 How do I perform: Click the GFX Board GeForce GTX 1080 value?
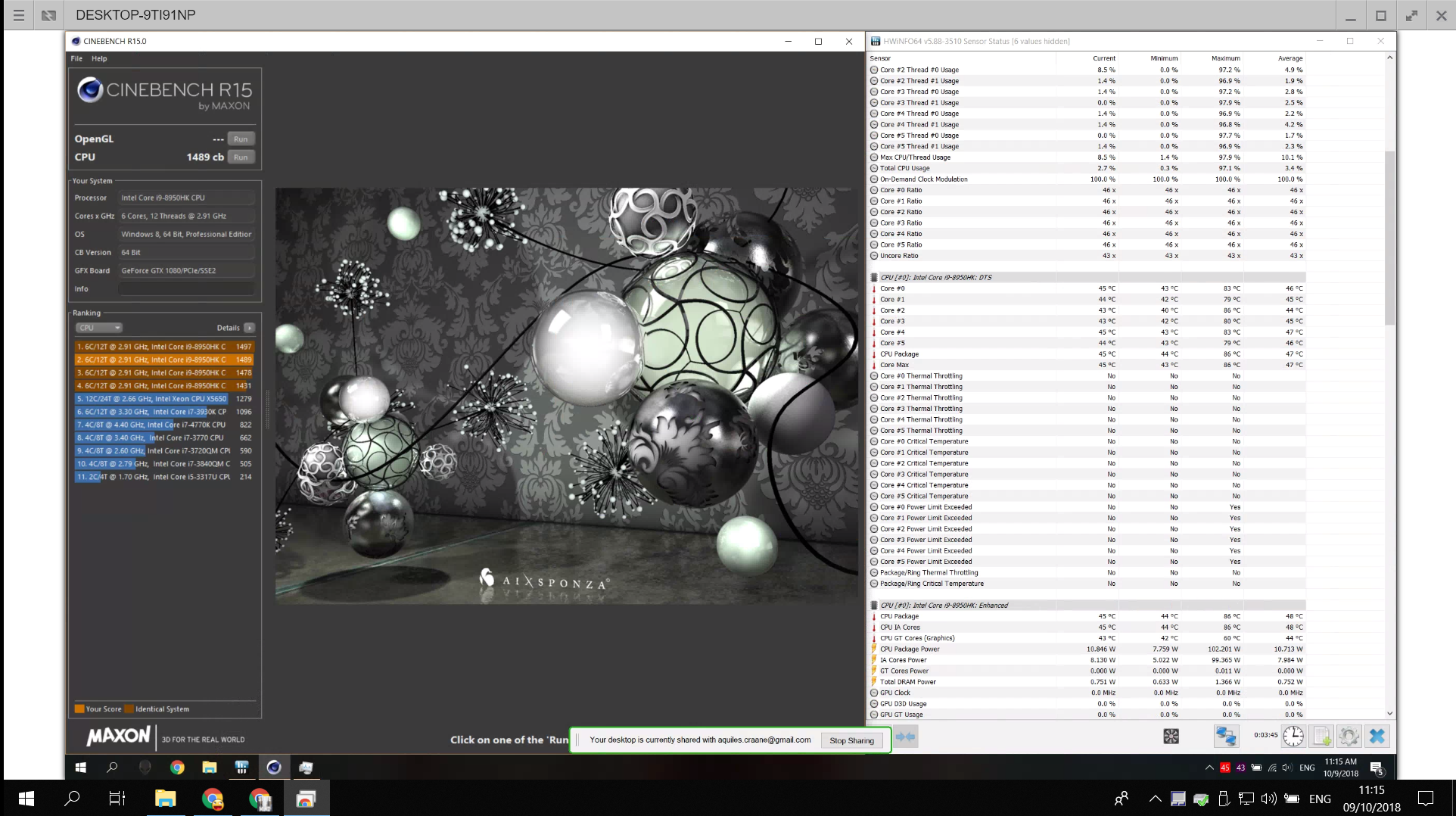185,270
